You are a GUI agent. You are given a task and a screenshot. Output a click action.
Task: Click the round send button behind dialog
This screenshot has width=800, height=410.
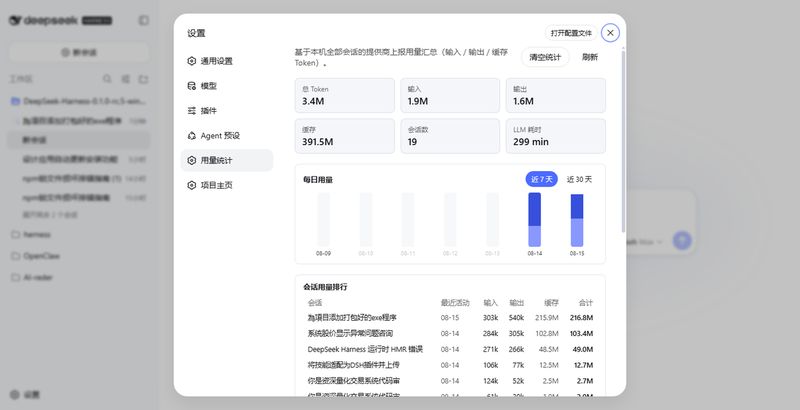tap(682, 240)
